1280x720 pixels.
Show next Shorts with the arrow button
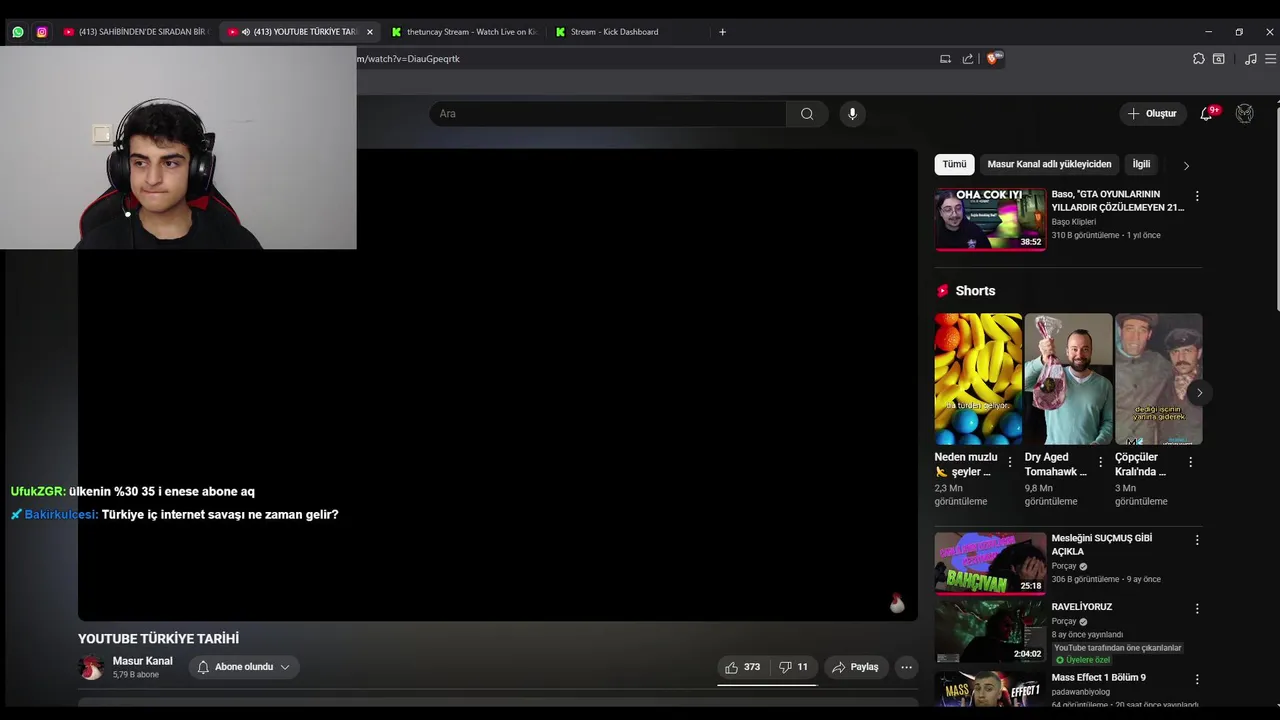(1199, 393)
